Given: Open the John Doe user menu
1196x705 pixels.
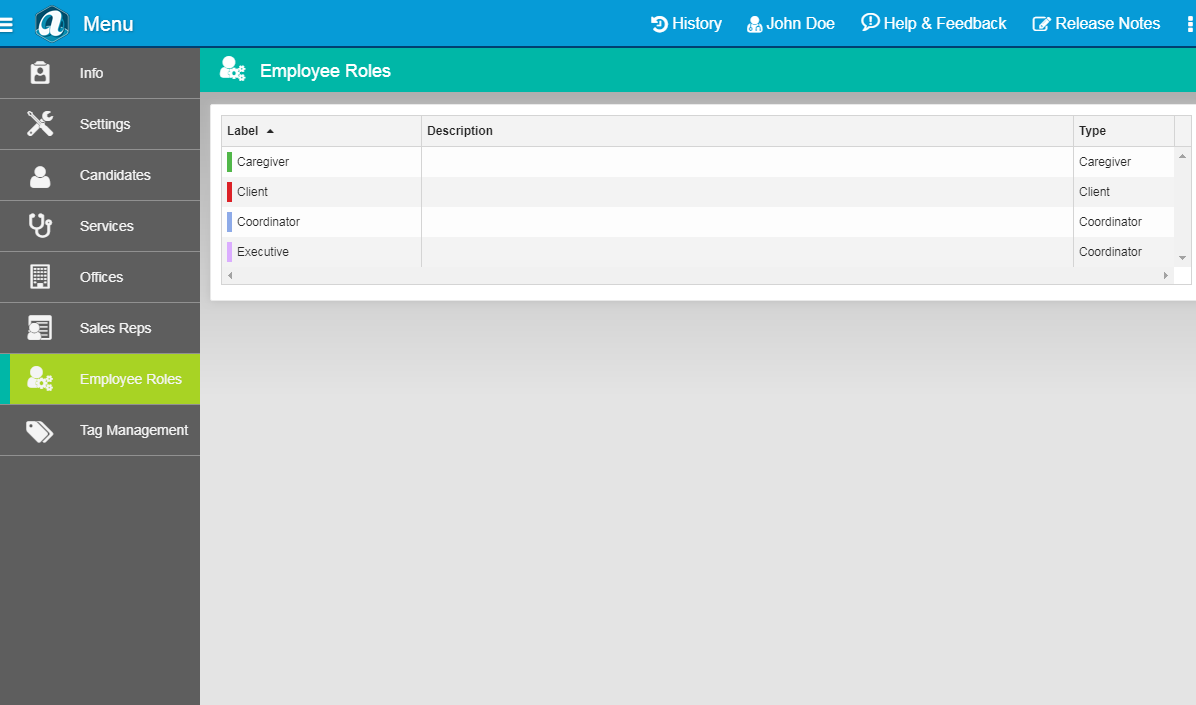Looking at the screenshot, I should pyautogui.click(x=790, y=24).
